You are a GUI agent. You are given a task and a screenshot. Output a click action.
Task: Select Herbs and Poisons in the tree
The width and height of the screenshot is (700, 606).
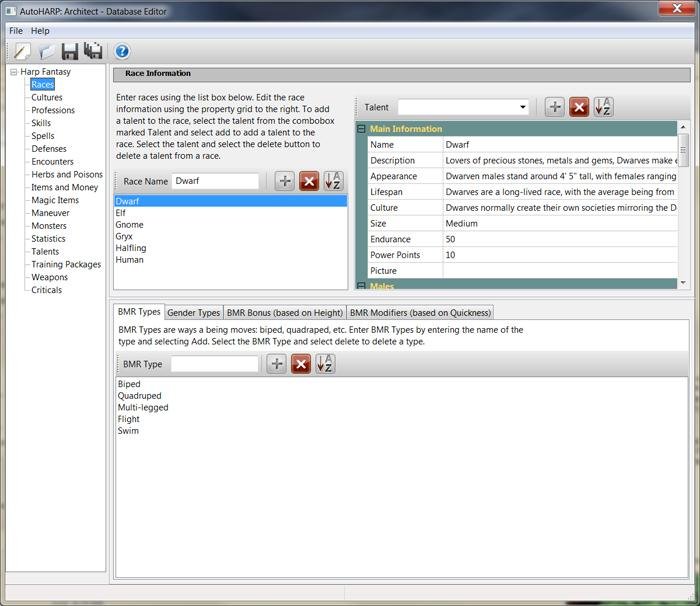click(67, 175)
